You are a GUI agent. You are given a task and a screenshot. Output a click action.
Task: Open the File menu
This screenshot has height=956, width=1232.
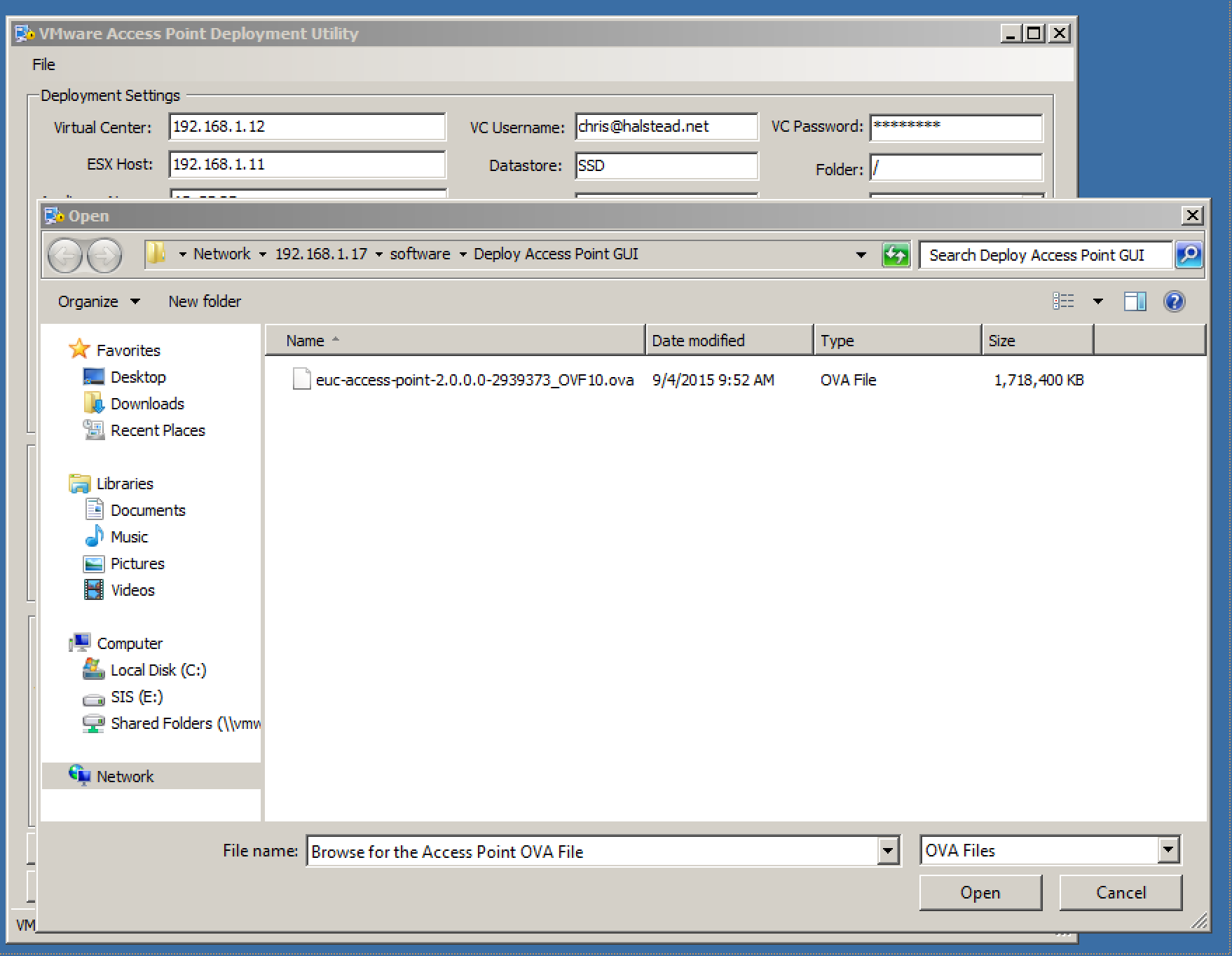pyautogui.click(x=43, y=64)
